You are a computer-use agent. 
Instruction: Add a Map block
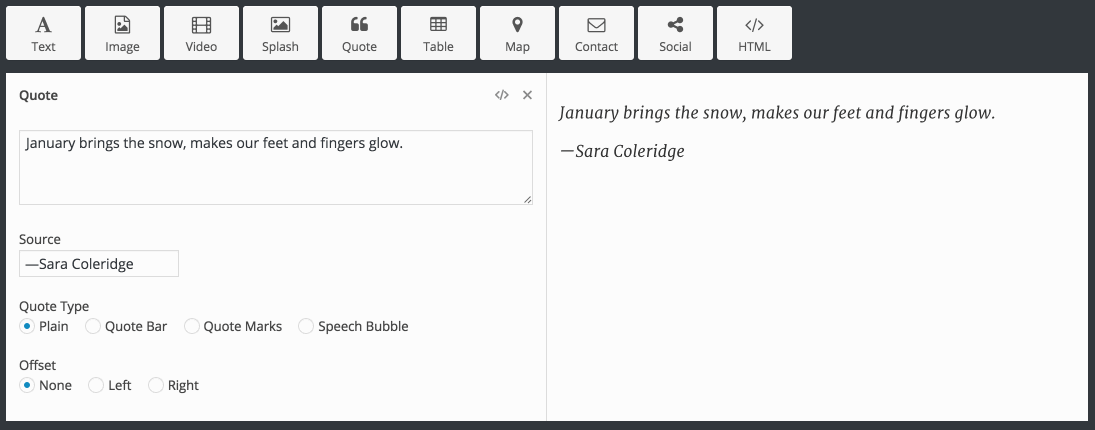pyautogui.click(x=517, y=34)
